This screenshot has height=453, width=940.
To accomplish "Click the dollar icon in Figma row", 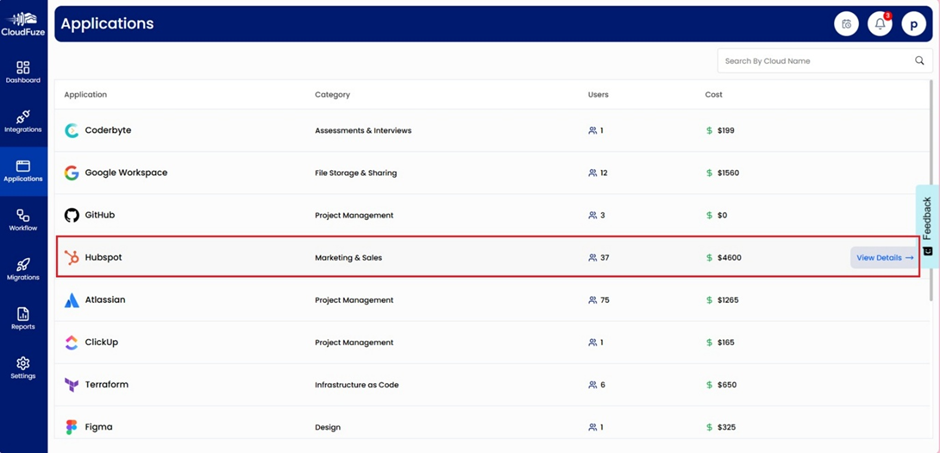I will pos(709,427).
